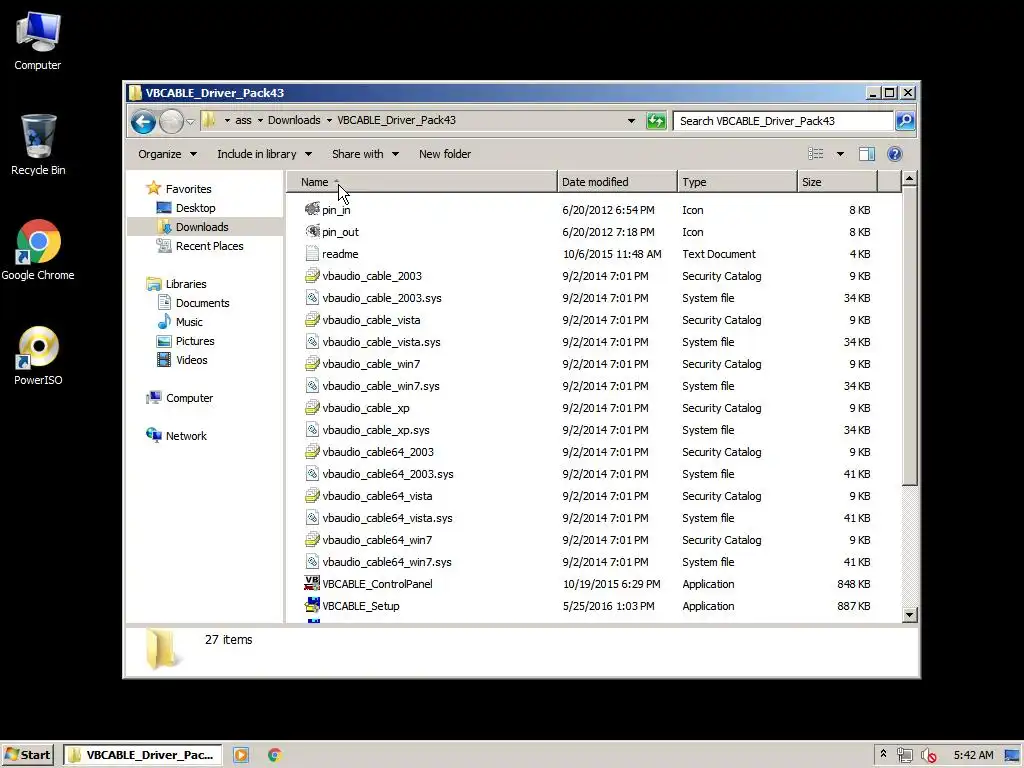Screen dimensions: 1024x768
Task: Click the search magnifier button
Action: [905, 121]
